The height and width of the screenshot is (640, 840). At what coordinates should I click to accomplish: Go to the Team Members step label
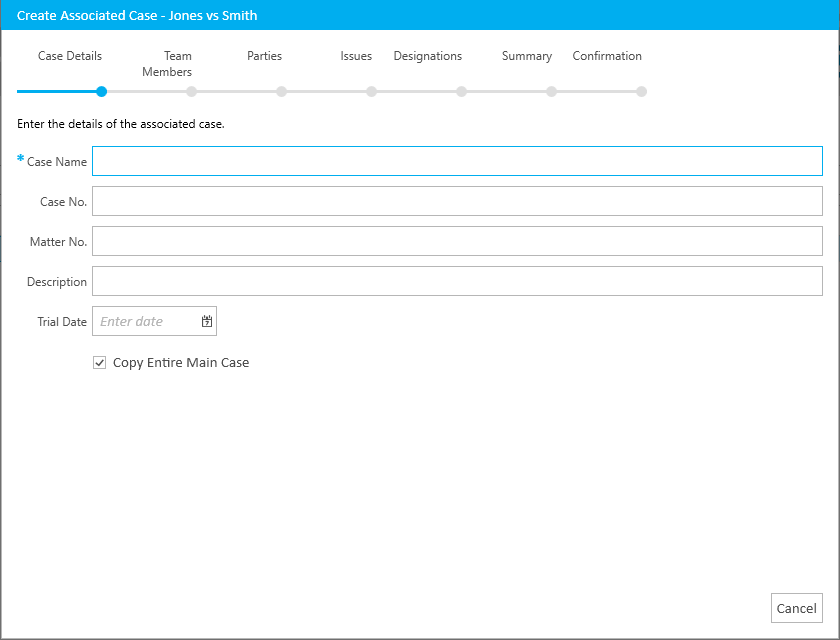[168, 64]
